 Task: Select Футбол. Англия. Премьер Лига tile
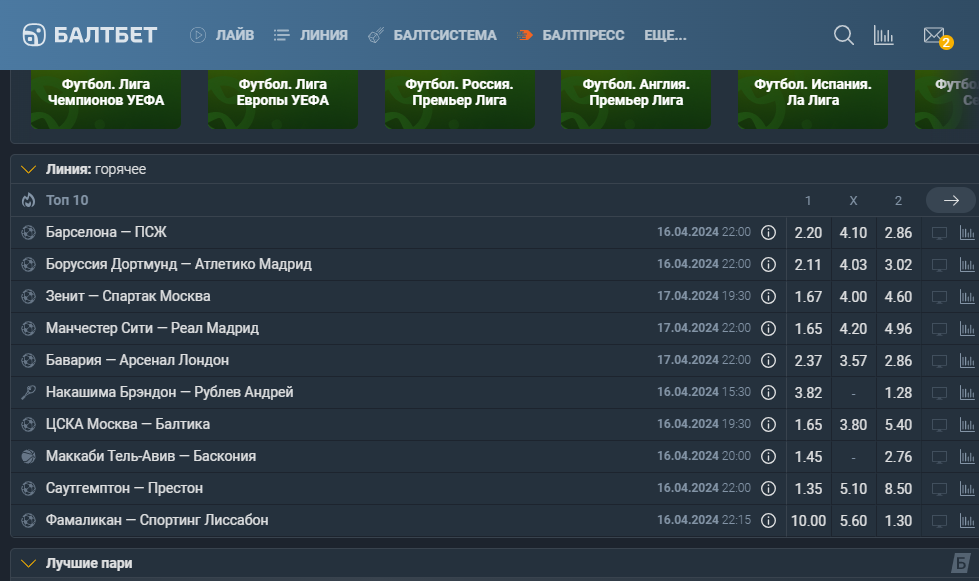click(x=636, y=99)
